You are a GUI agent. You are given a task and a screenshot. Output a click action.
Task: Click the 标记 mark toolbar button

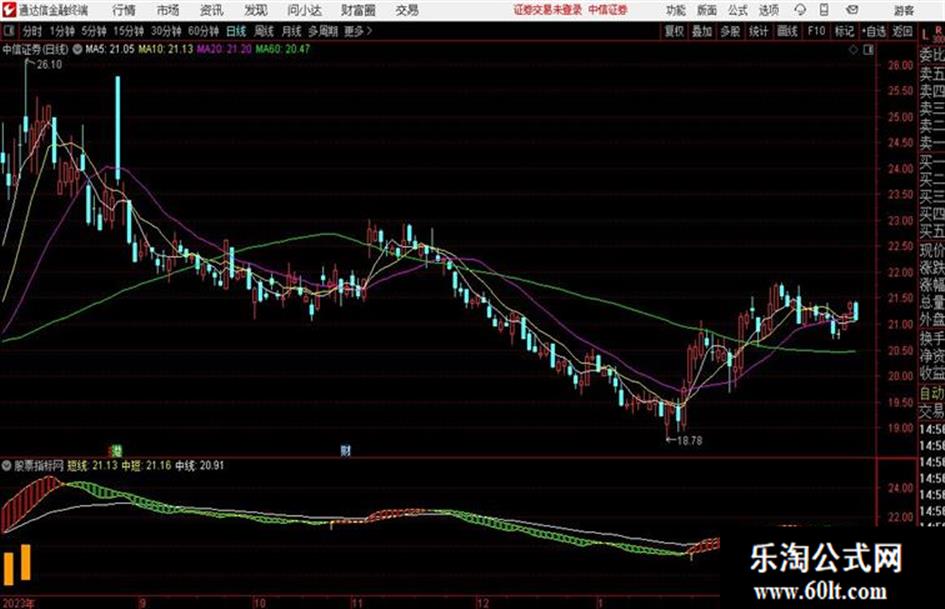[844, 31]
